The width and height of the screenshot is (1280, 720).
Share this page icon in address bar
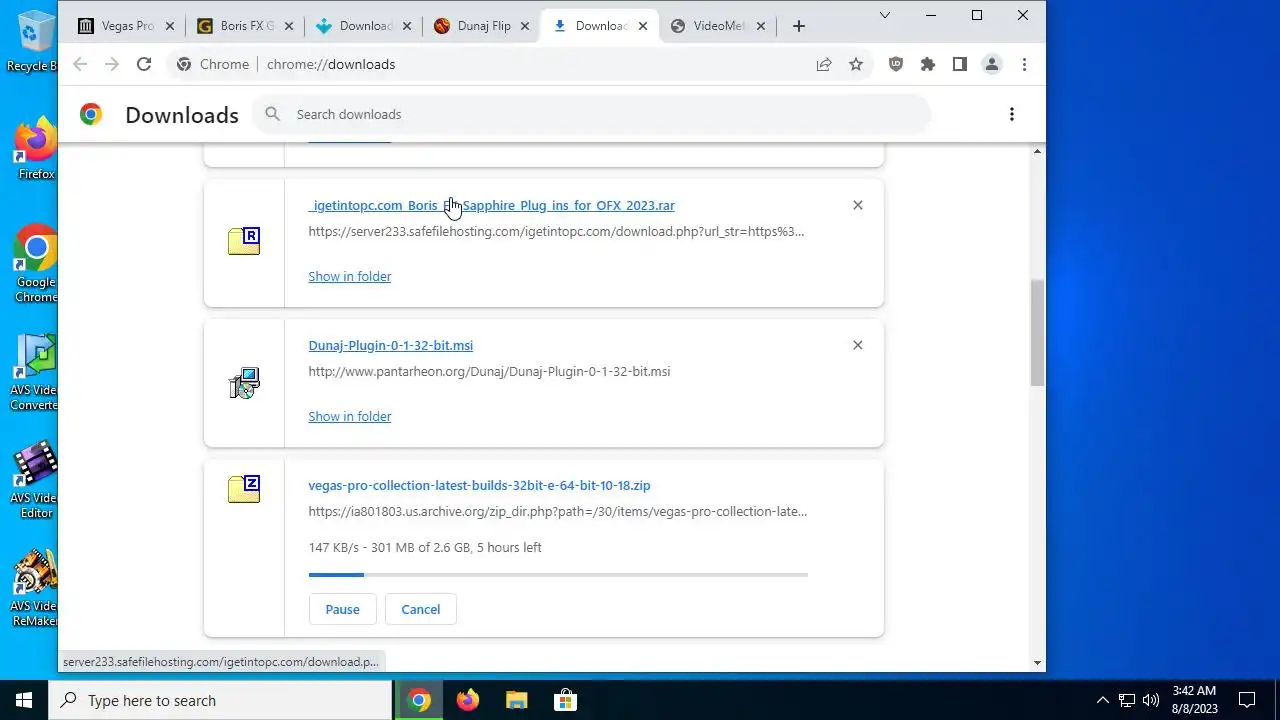[x=824, y=64]
